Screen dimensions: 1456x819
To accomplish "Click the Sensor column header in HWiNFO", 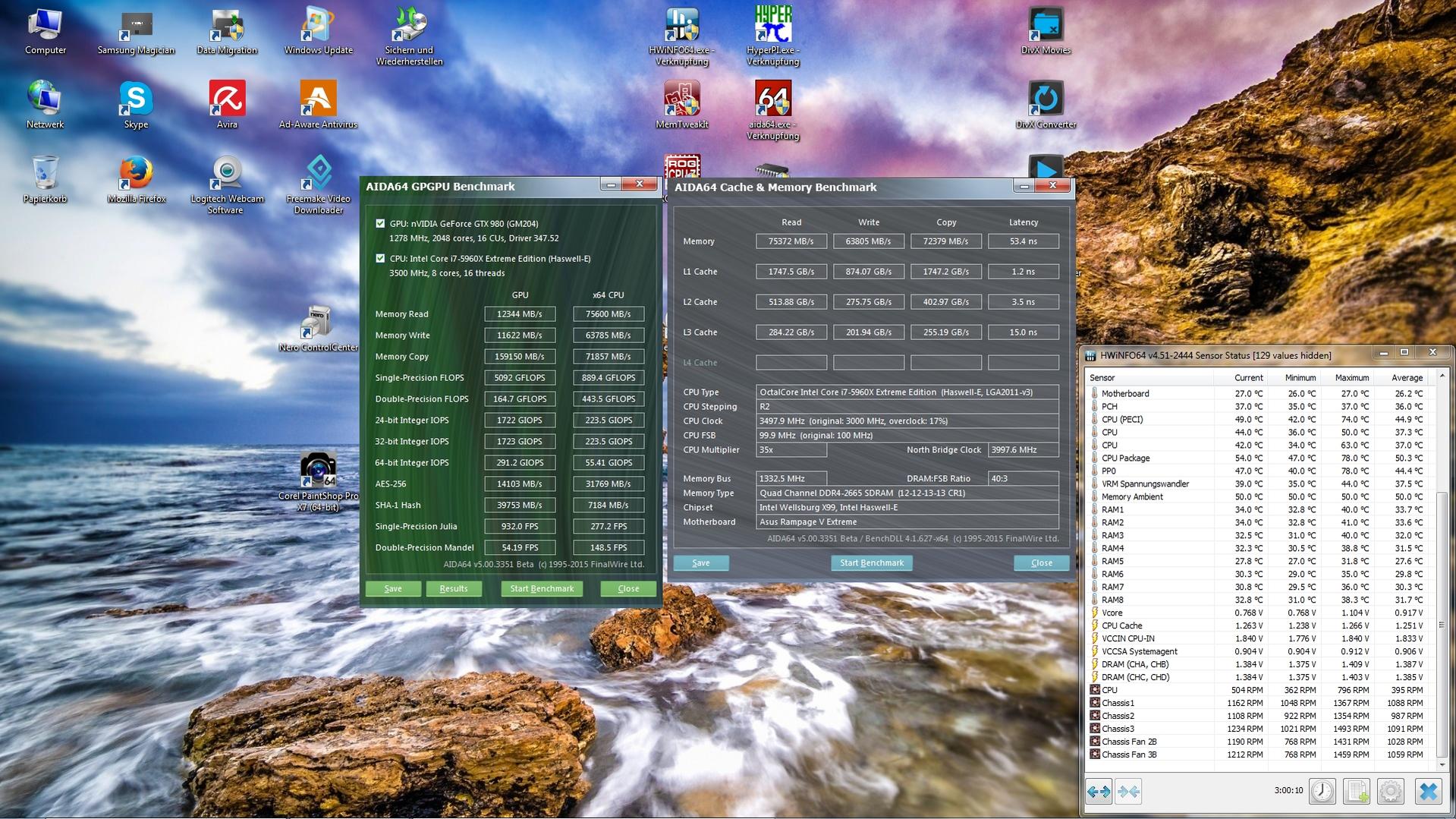I will [x=1149, y=377].
